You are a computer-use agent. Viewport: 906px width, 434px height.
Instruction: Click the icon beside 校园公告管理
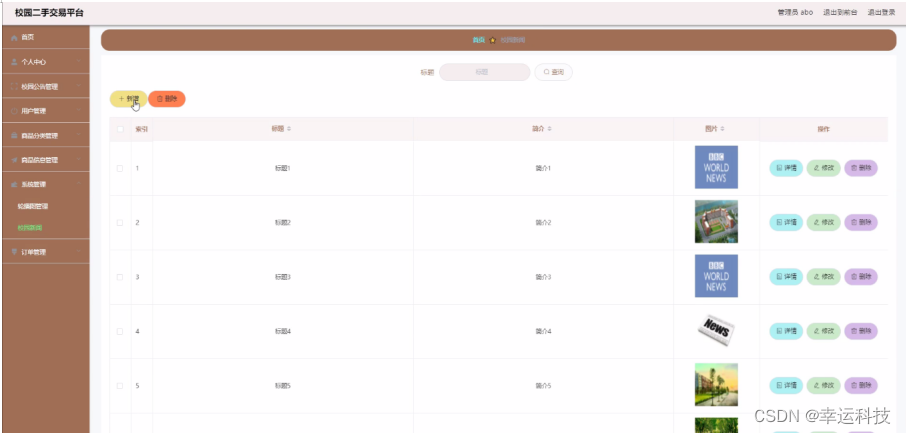[x=14, y=87]
